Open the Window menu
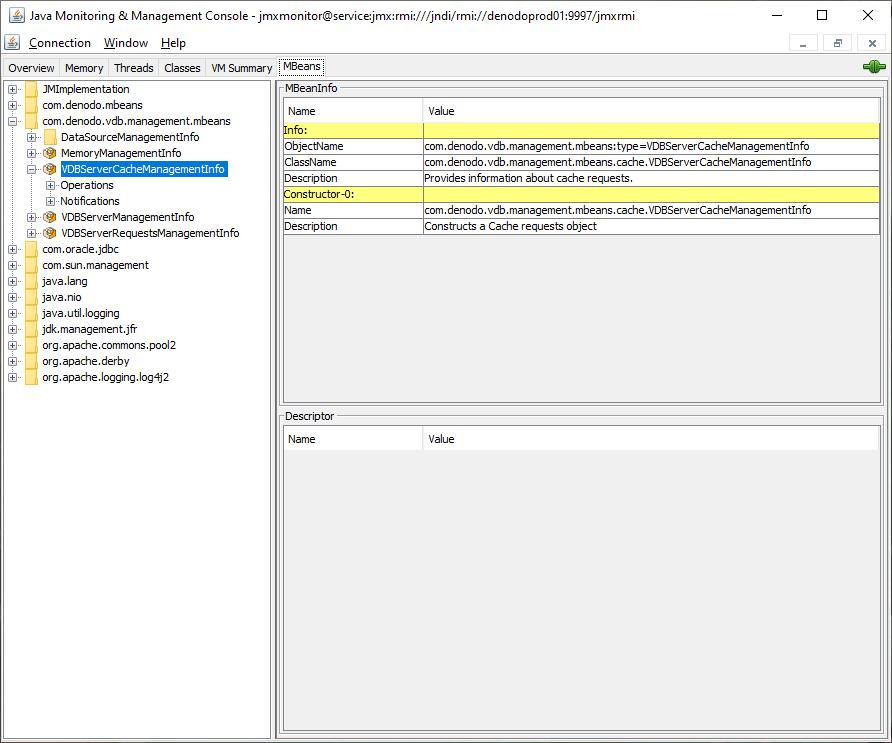892x743 pixels. [x=126, y=43]
